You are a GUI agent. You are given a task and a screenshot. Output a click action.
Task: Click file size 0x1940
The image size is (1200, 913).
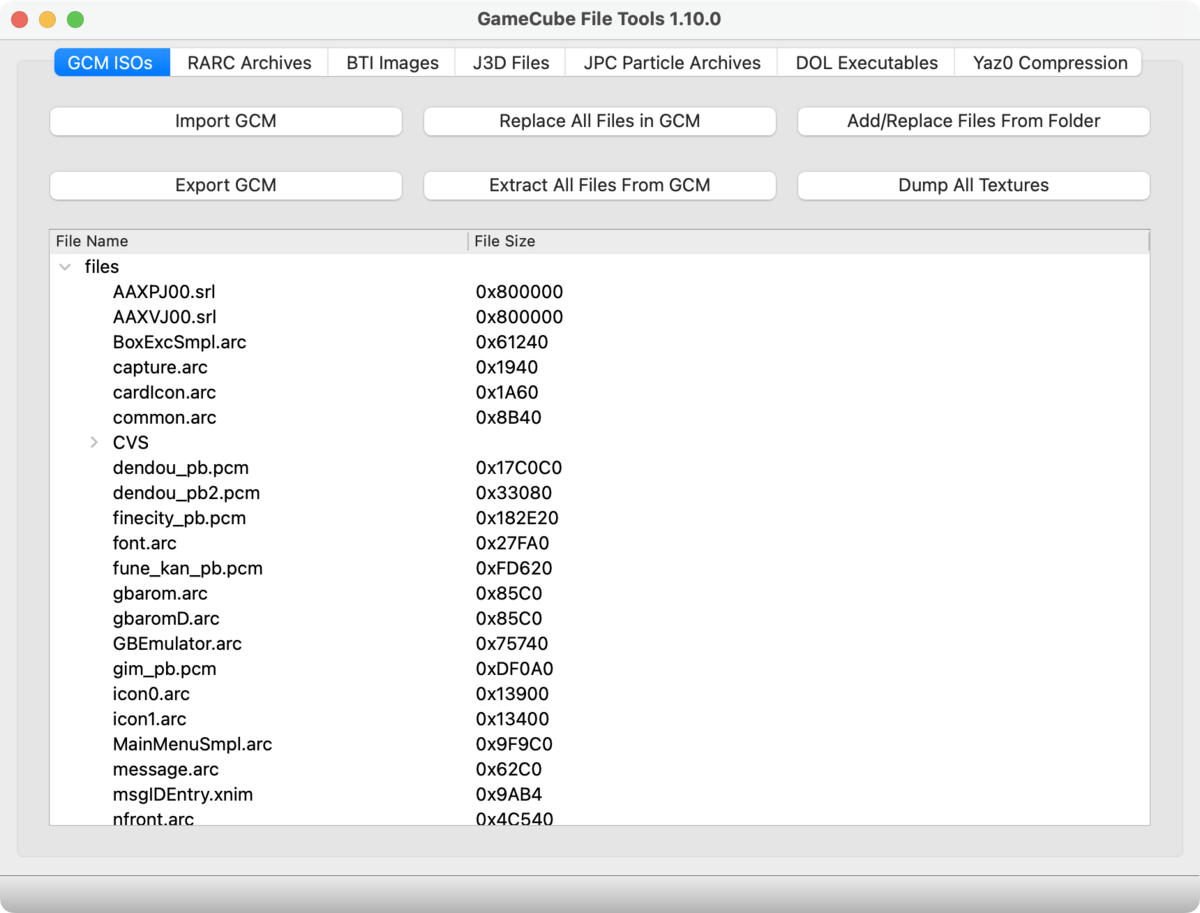[507, 367]
